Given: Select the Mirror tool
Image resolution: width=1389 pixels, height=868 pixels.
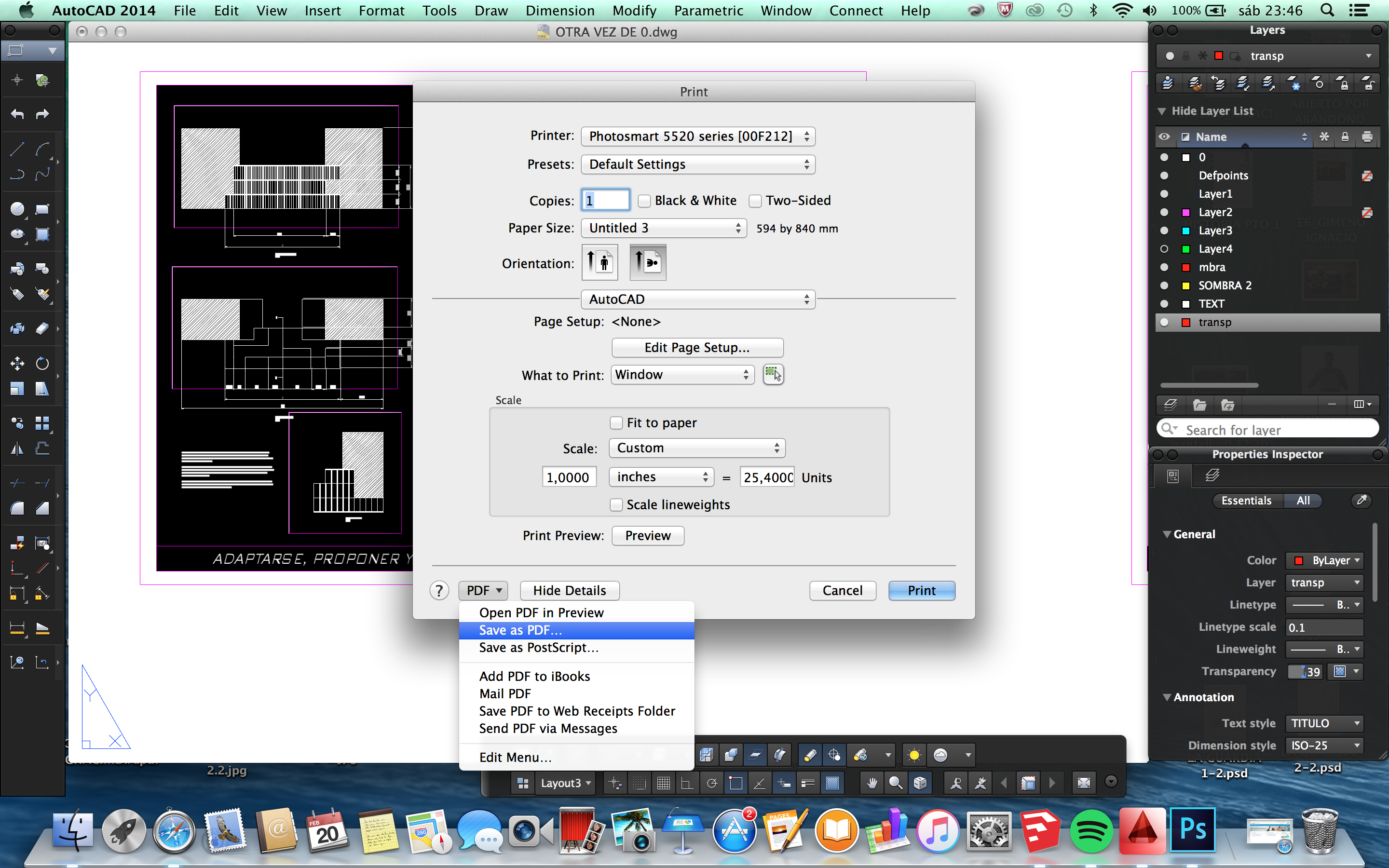Looking at the screenshot, I should click(17, 448).
